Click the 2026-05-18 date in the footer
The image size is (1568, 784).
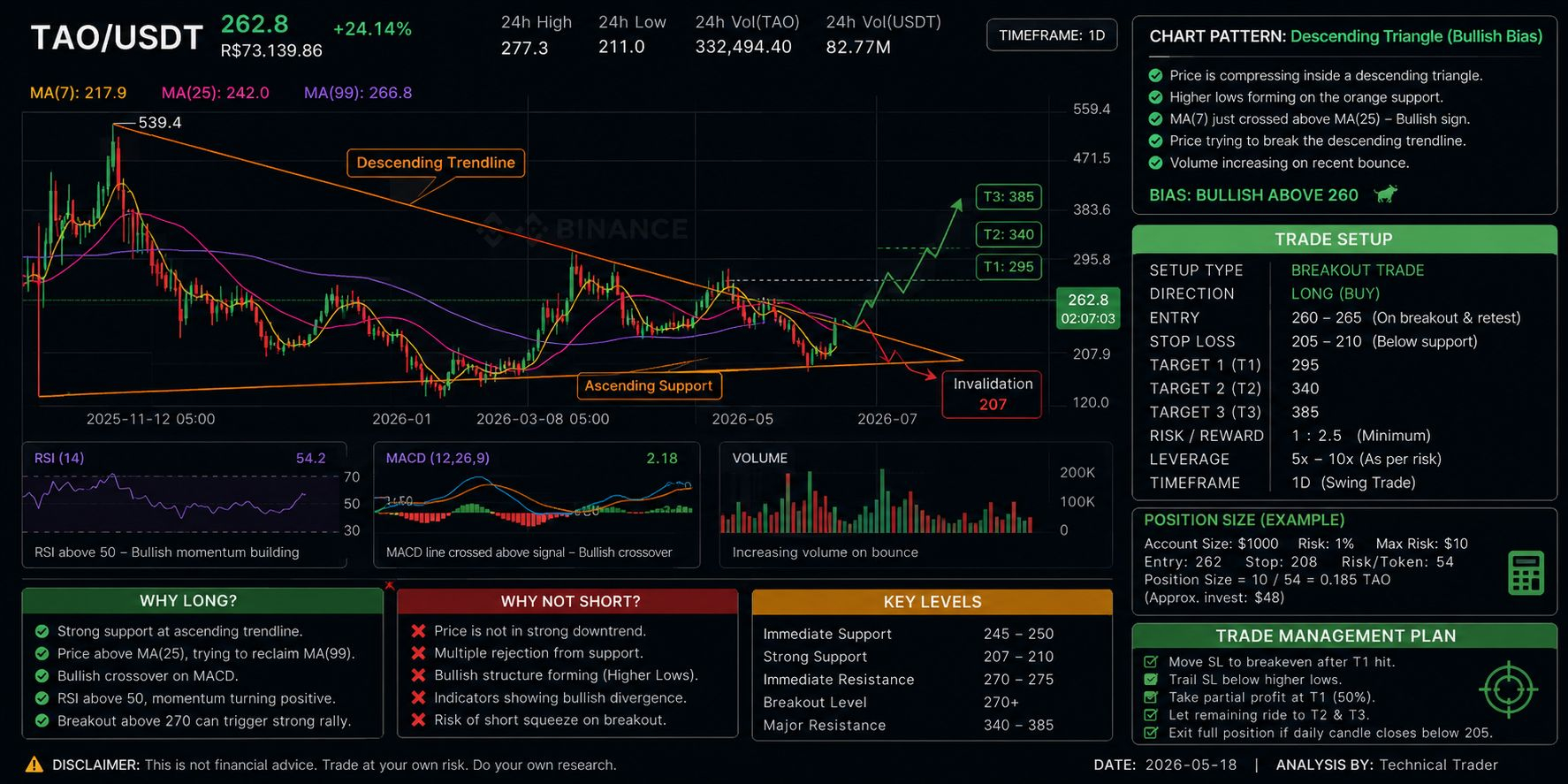coord(1191,765)
